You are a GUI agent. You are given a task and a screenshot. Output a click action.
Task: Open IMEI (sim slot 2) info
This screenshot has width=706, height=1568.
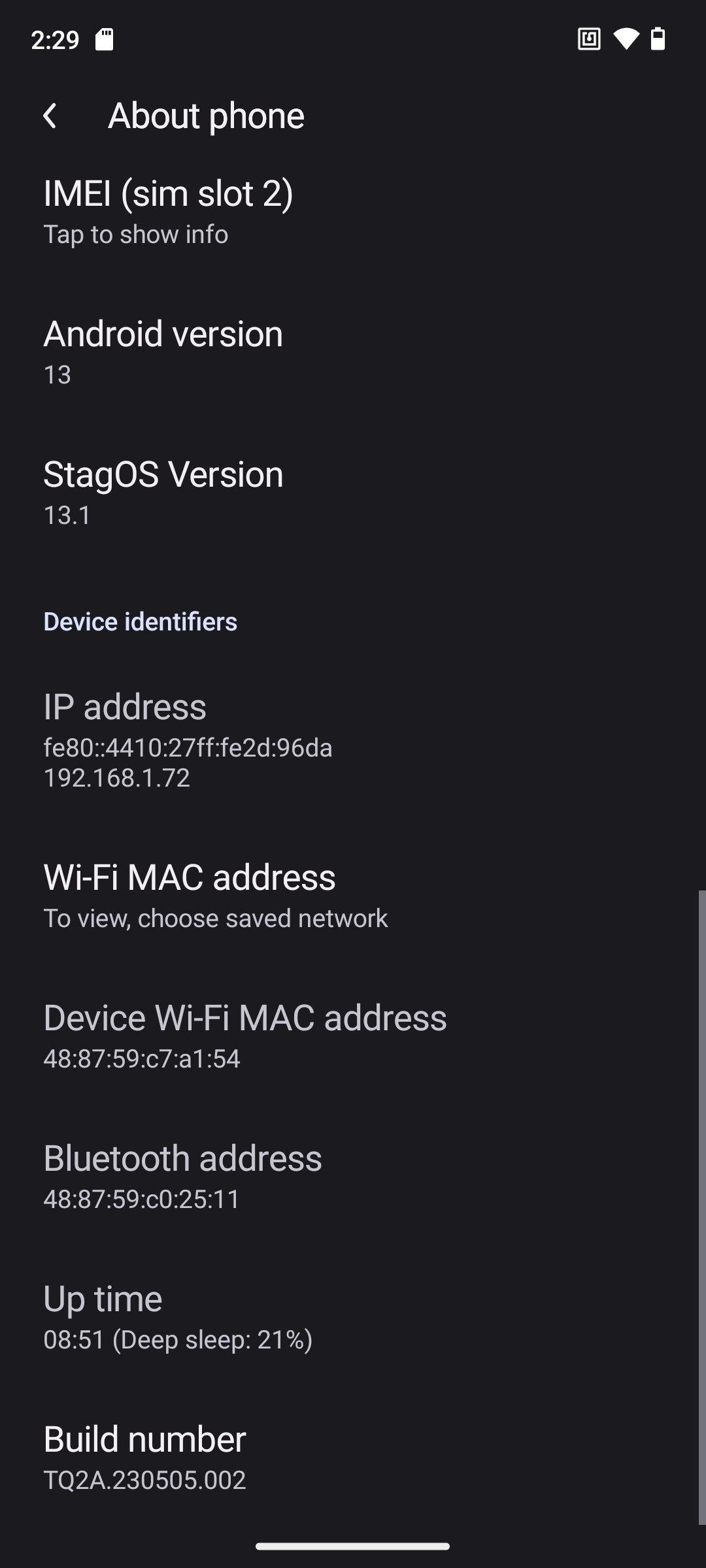tap(353, 212)
